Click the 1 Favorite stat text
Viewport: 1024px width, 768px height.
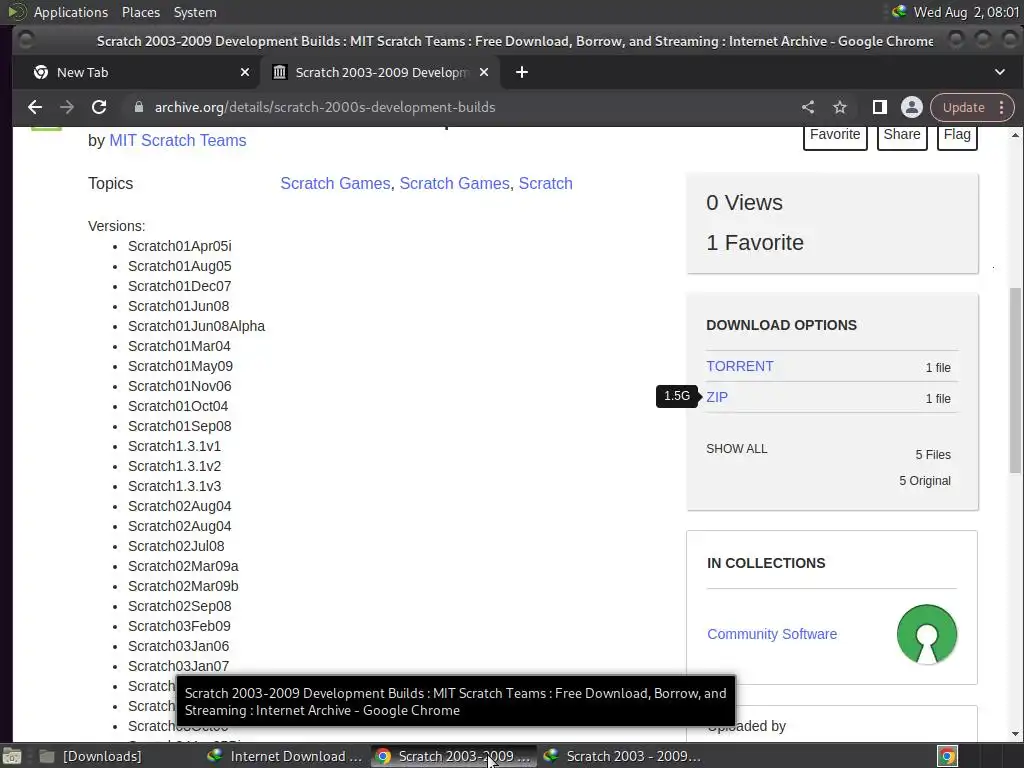click(755, 243)
